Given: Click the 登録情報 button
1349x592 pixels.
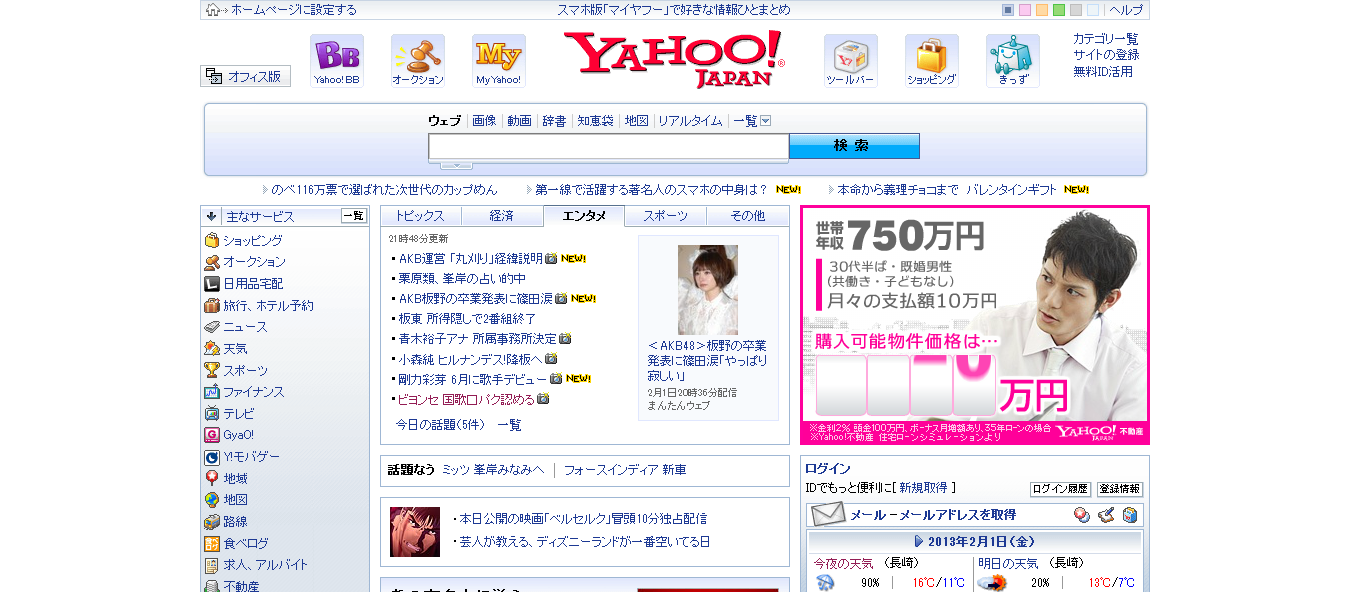Looking at the screenshot, I should tap(1120, 489).
